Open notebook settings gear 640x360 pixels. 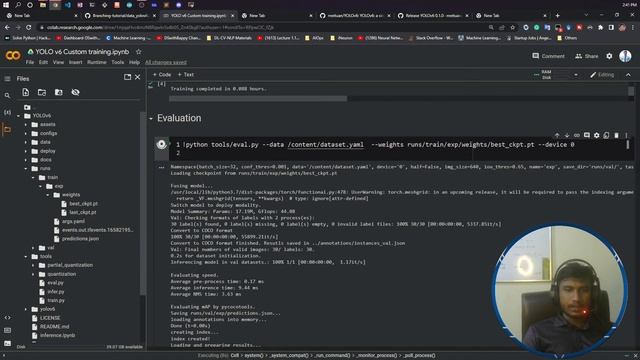click(x=609, y=56)
